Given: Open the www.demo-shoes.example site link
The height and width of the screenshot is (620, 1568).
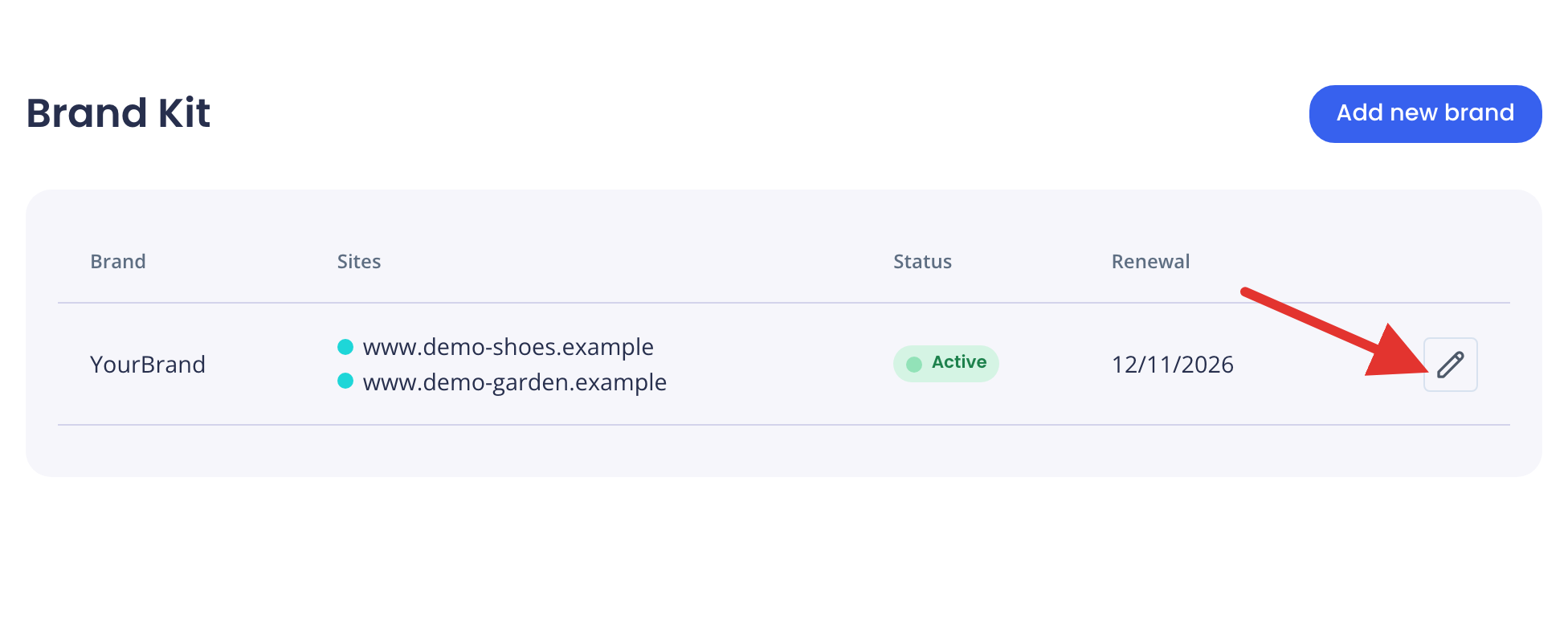Looking at the screenshot, I should [x=508, y=347].
